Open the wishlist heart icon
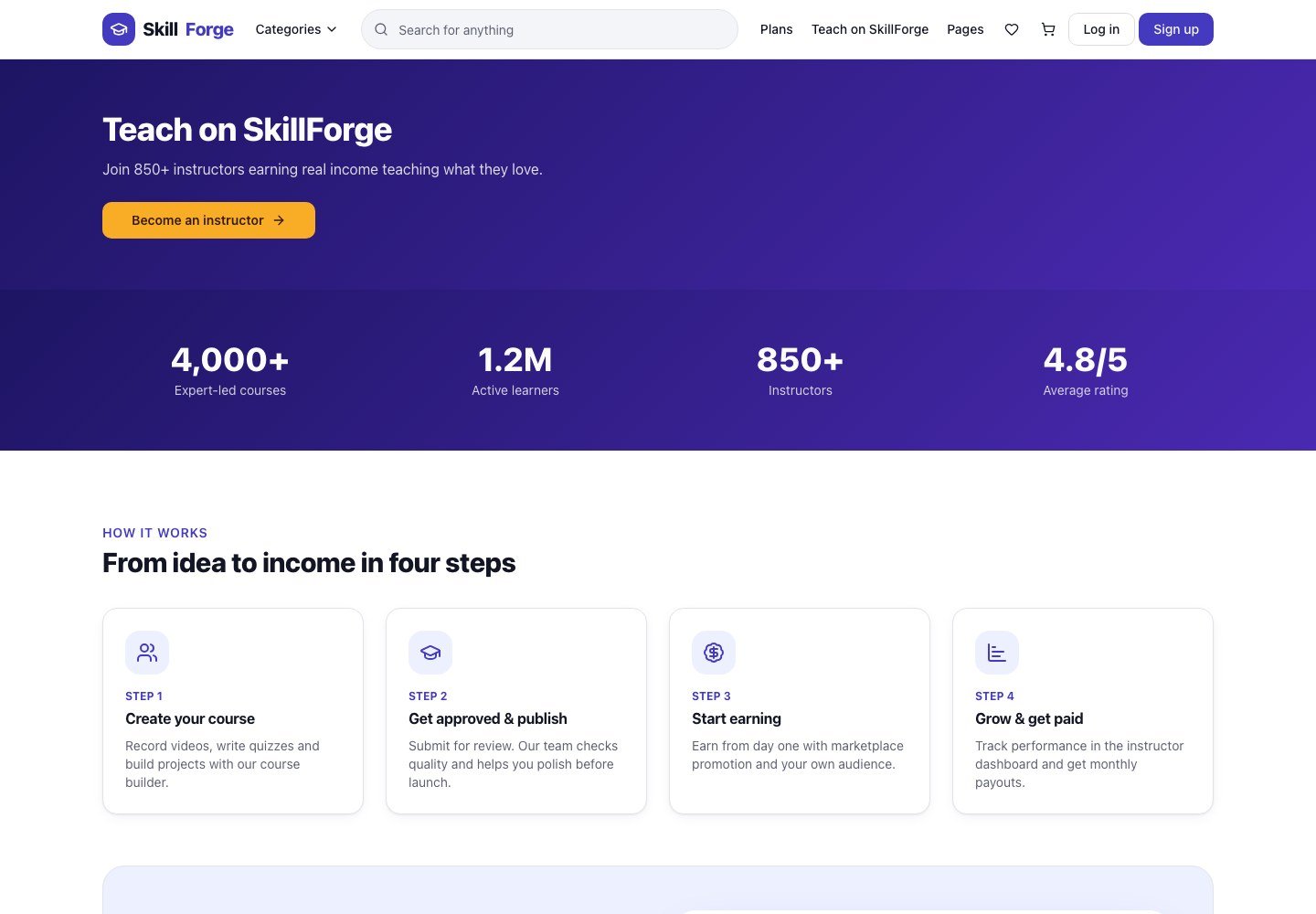 [x=1012, y=29]
